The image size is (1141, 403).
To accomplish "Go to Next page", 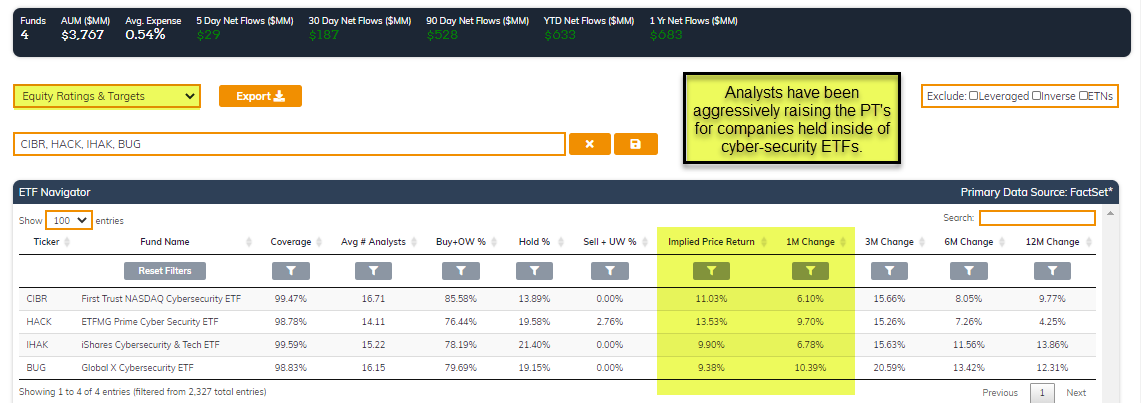I will [1076, 393].
